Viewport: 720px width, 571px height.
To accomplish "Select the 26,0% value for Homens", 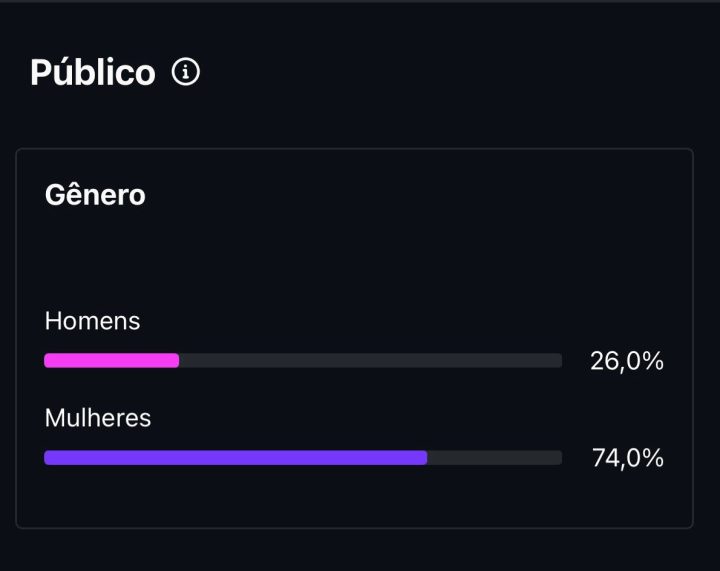I will coord(627,361).
